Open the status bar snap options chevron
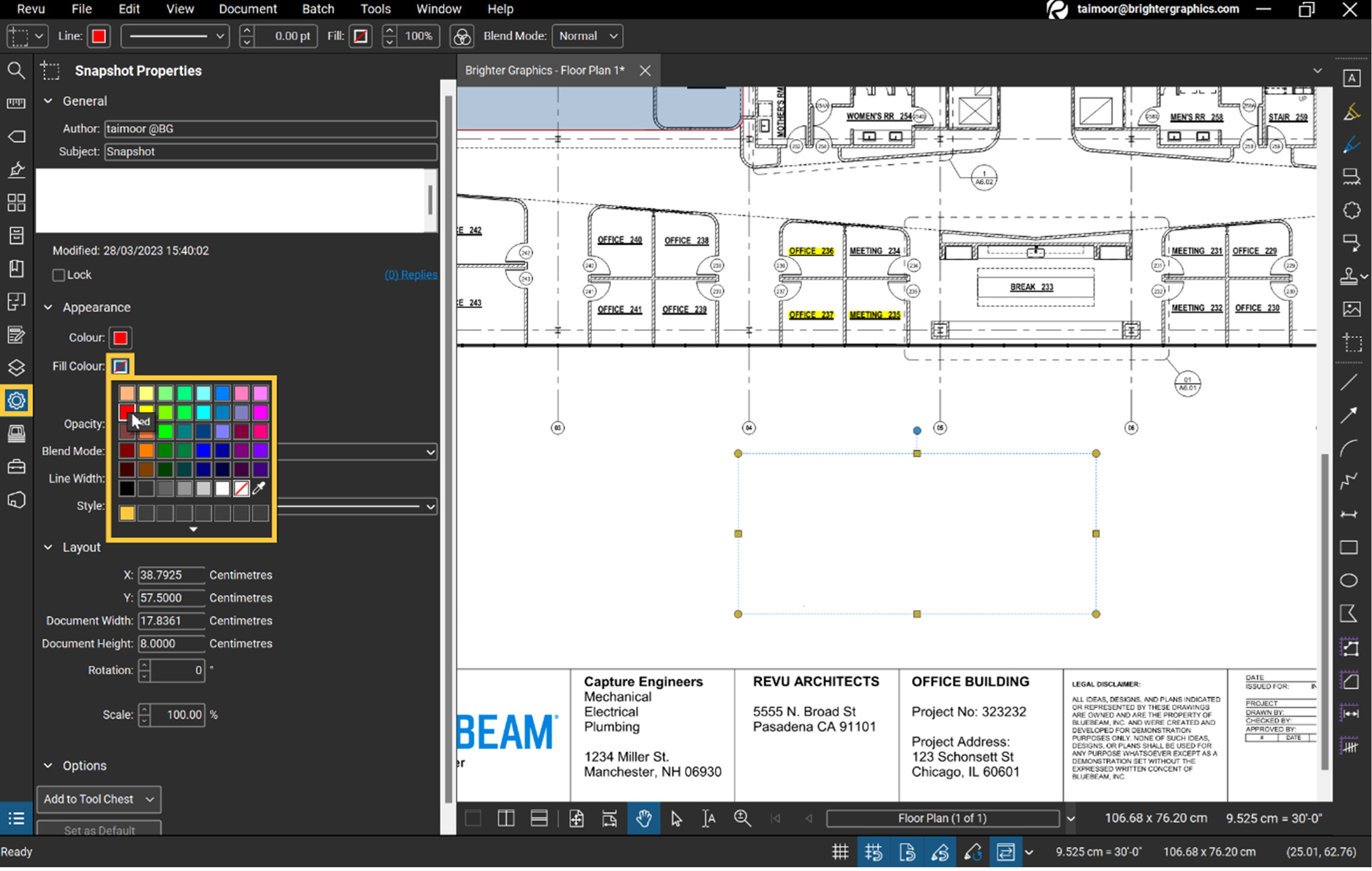This screenshot has height=871, width=1372. click(x=1029, y=853)
